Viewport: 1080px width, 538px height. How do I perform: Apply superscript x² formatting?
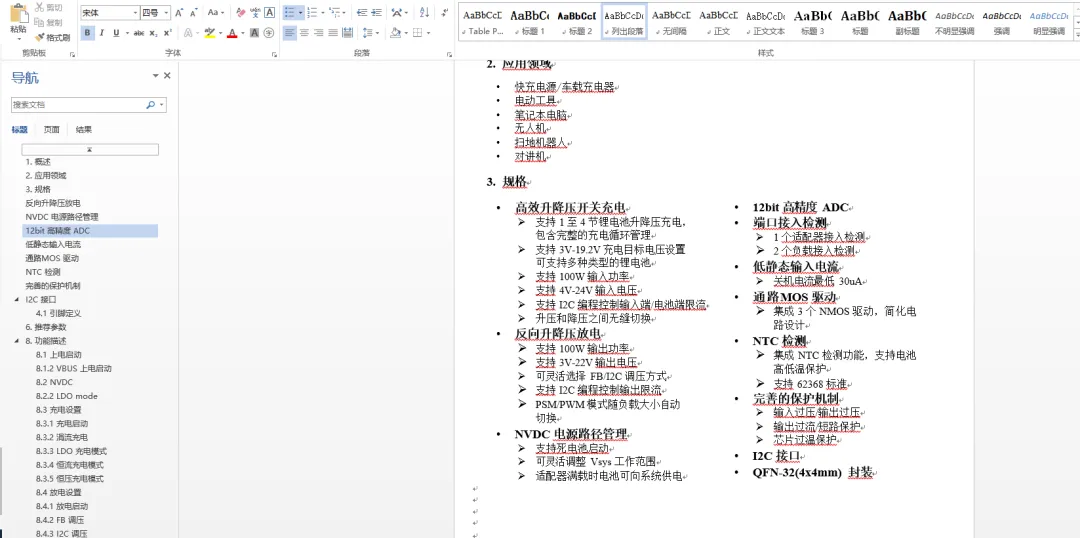click(x=167, y=32)
